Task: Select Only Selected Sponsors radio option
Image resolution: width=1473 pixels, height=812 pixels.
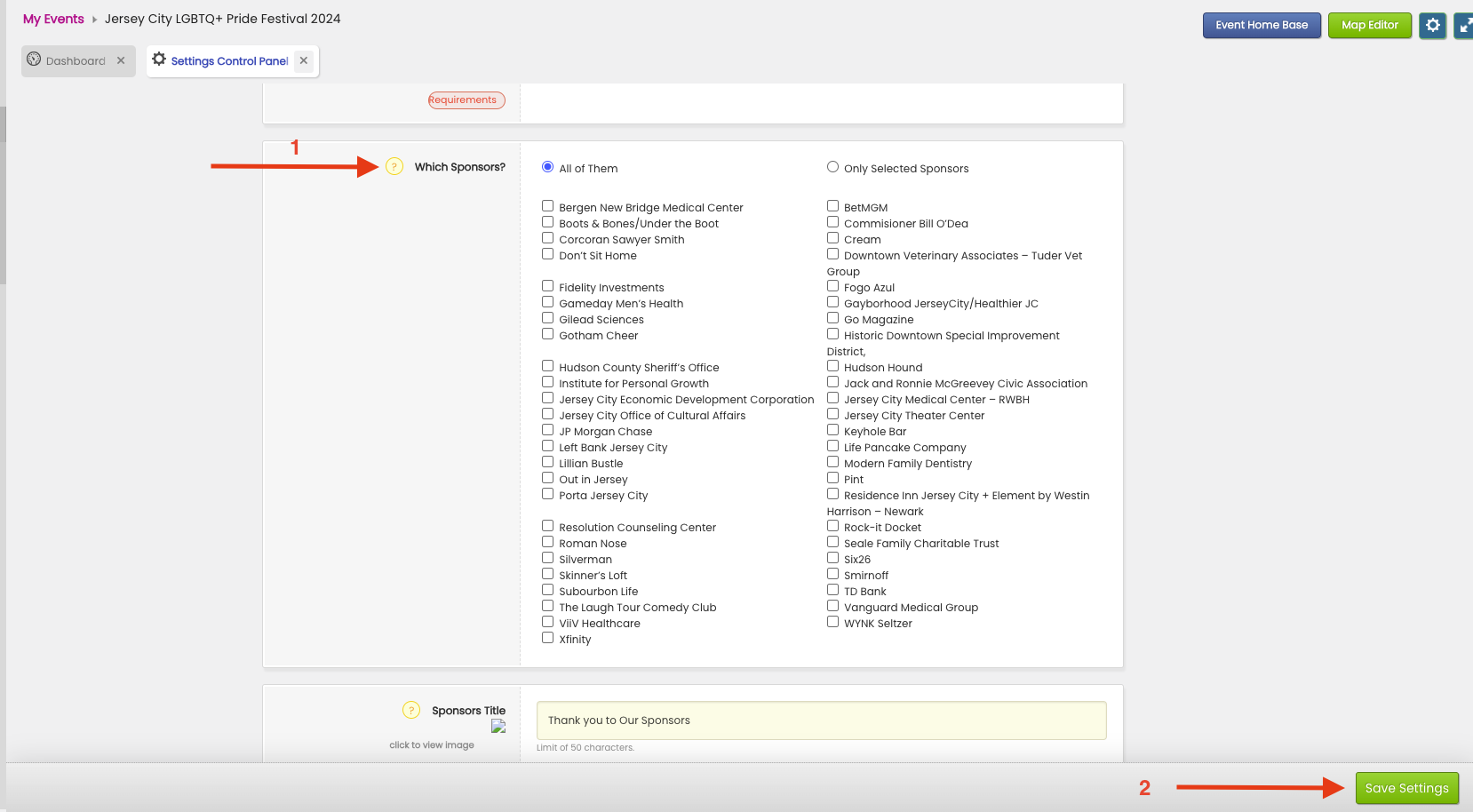Action: coord(832,167)
